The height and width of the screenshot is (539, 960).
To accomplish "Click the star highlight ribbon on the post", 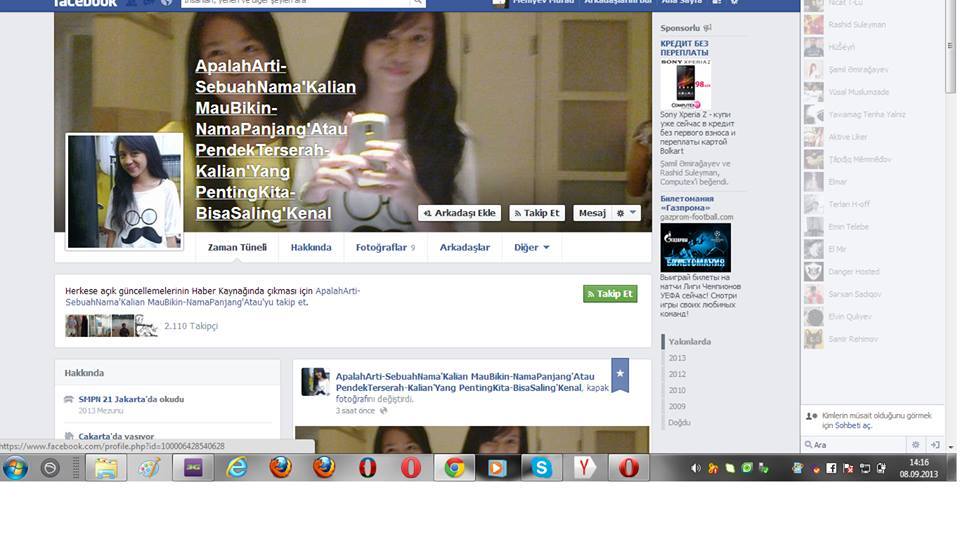I will pos(620,374).
